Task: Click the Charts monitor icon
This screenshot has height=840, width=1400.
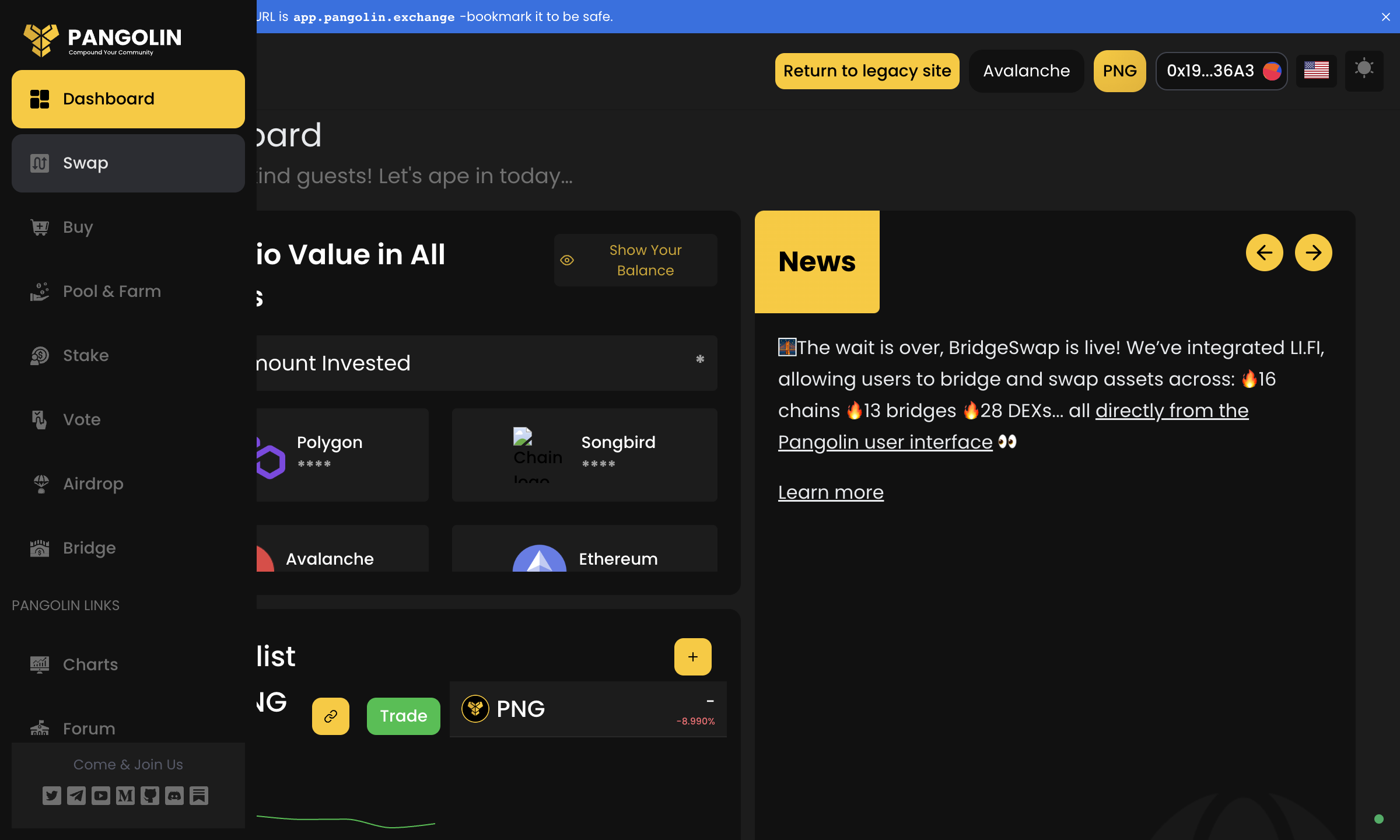Action: 40,665
